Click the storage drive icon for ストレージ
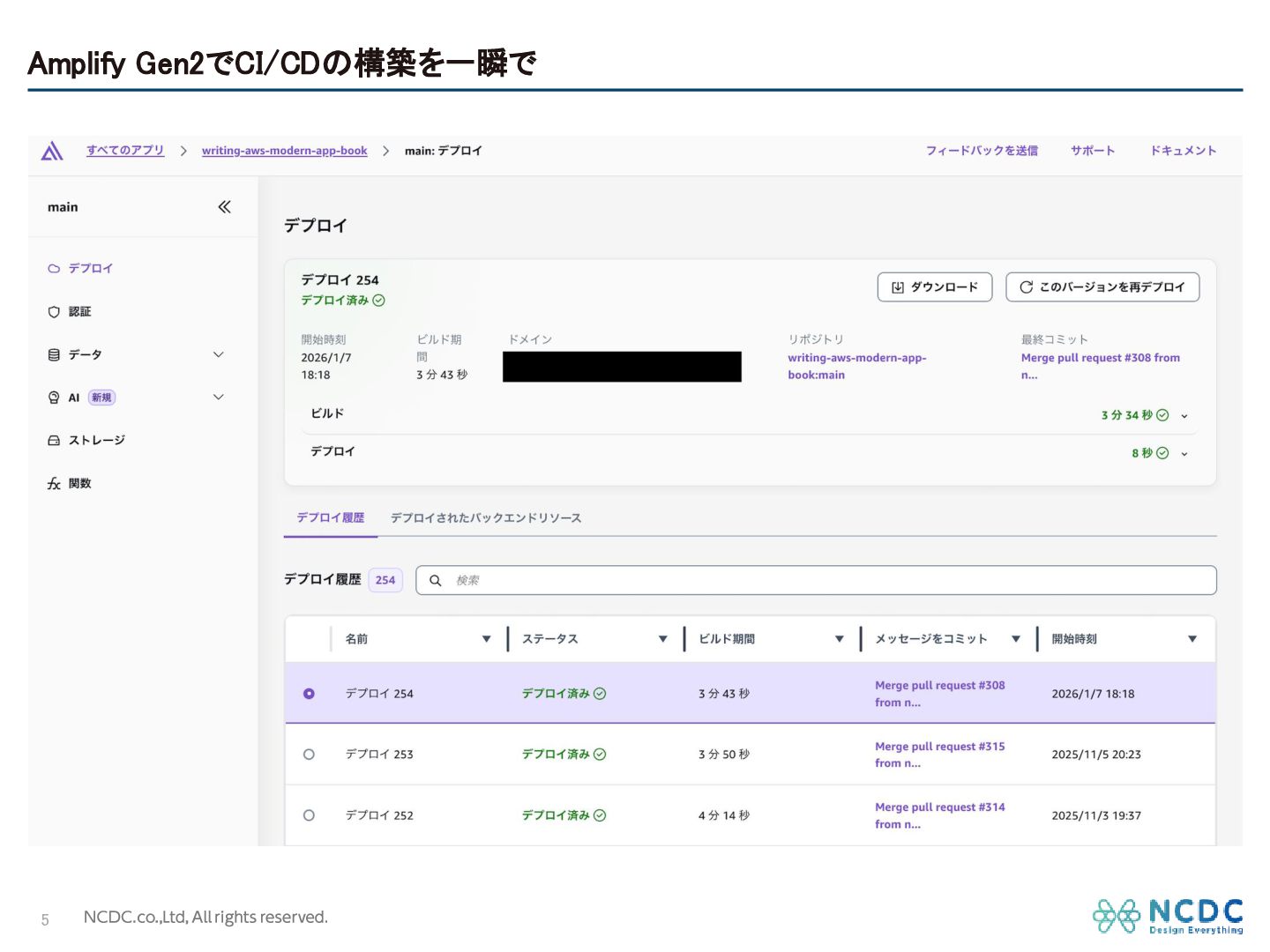Viewport: 1270px width, 952px height. [x=54, y=441]
